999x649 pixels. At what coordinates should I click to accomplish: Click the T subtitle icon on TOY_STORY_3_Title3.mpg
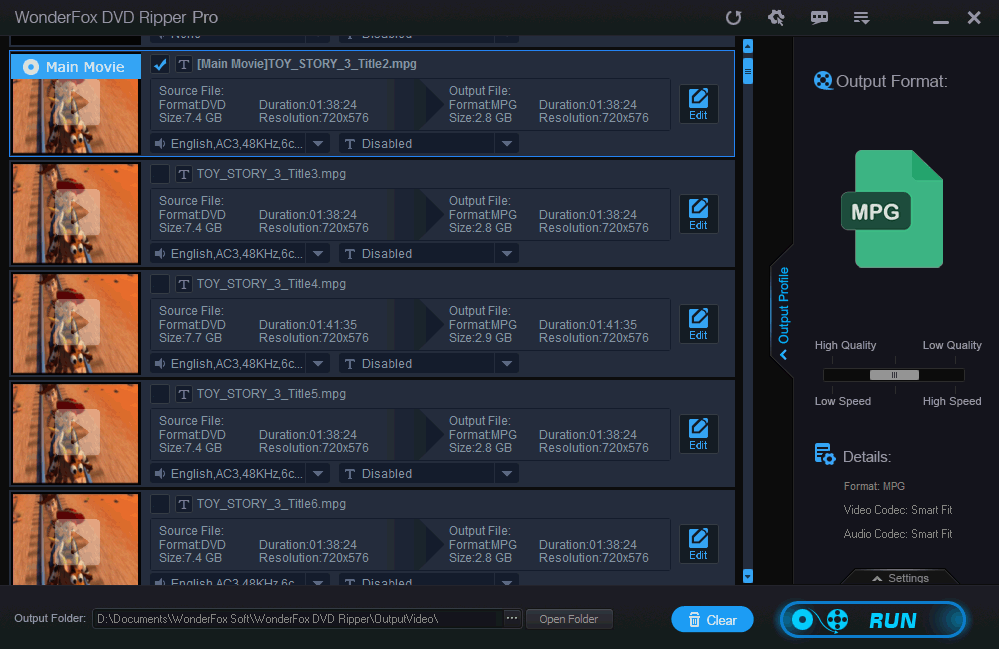coord(183,173)
